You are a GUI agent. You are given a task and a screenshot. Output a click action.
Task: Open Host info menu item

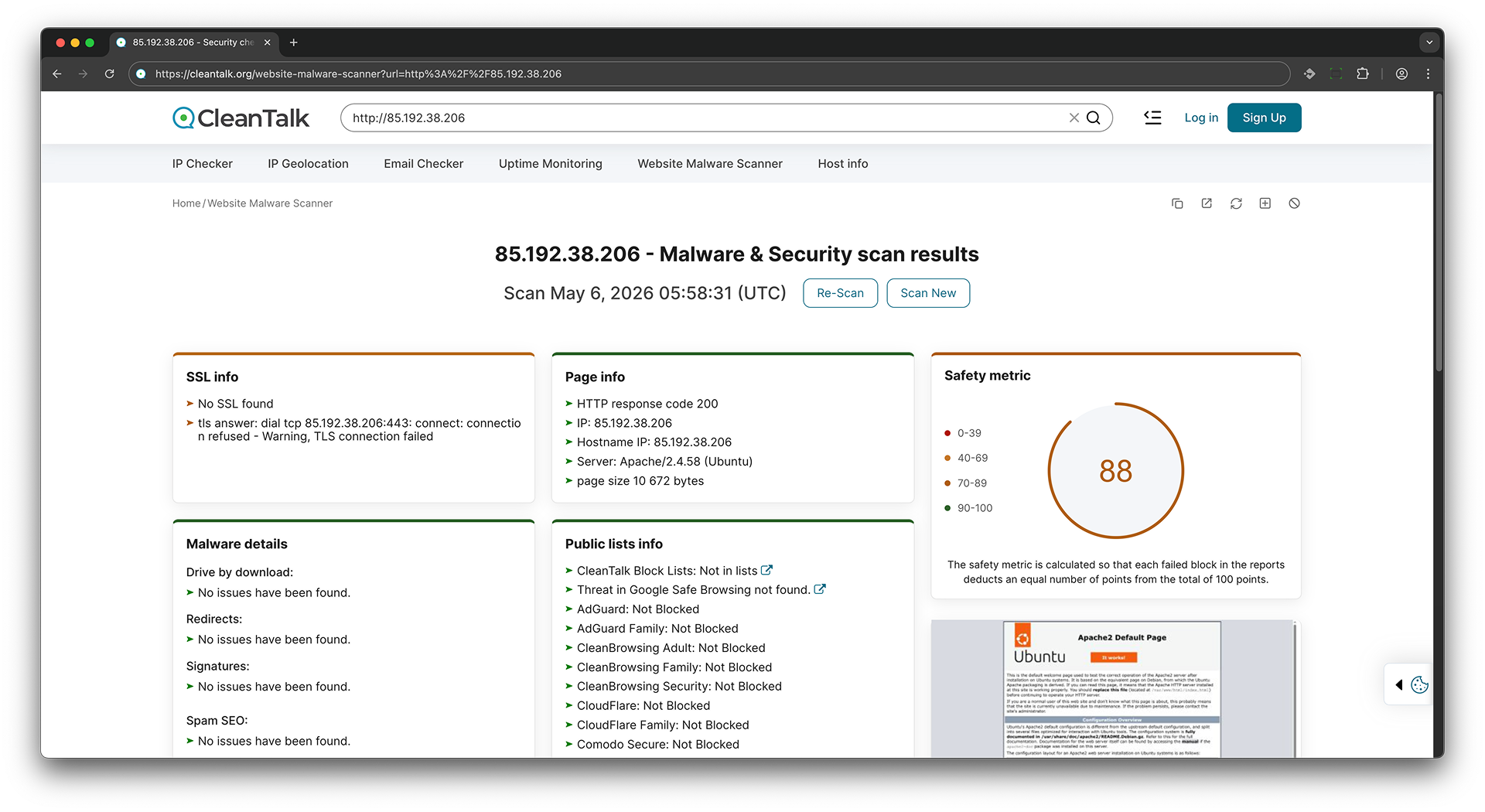(x=843, y=164)
